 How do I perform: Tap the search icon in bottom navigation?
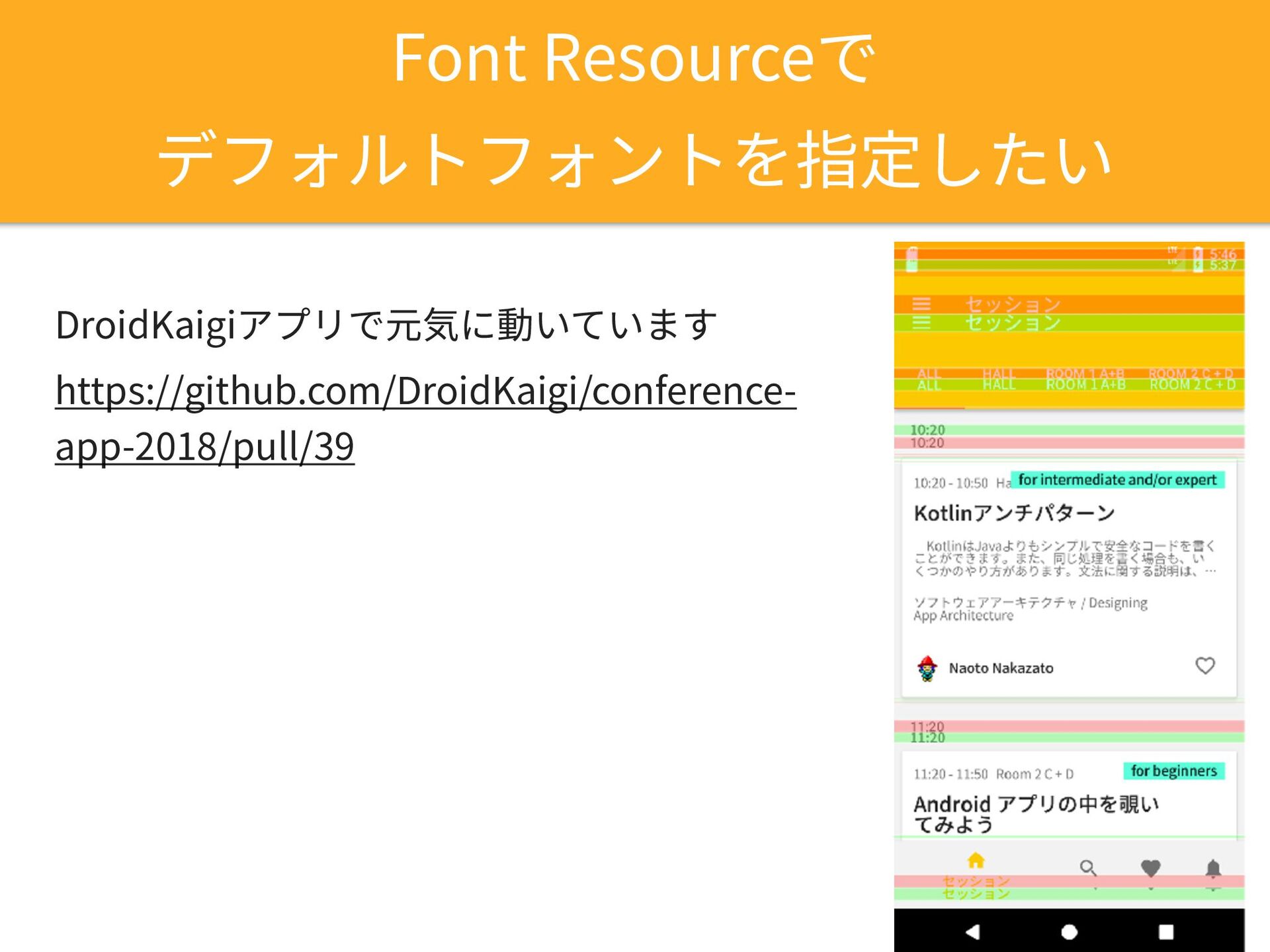1088,867
